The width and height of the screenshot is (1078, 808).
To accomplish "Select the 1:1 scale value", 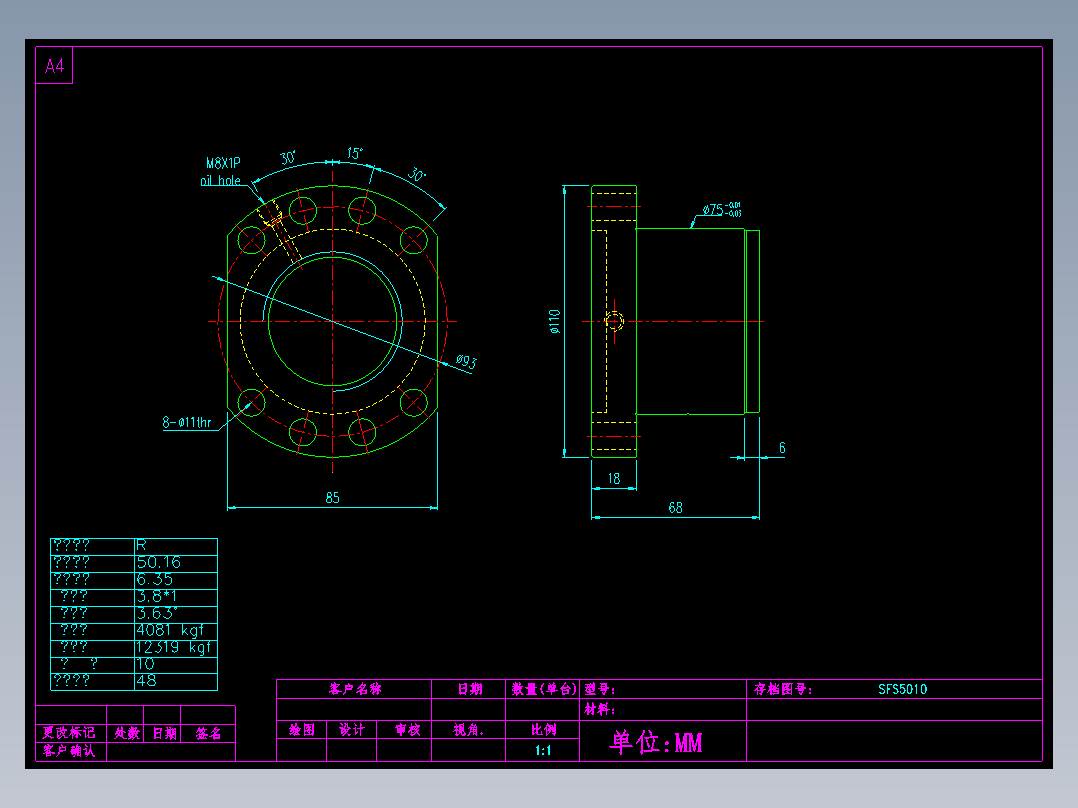I will [x=543, y=750].
